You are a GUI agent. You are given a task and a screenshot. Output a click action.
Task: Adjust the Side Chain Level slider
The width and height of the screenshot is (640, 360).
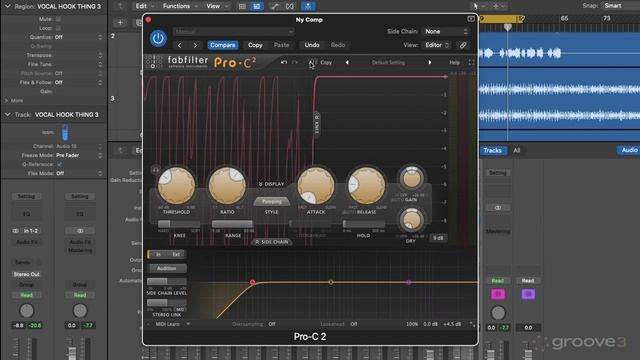pyautogui.click(x=167, y=282)
